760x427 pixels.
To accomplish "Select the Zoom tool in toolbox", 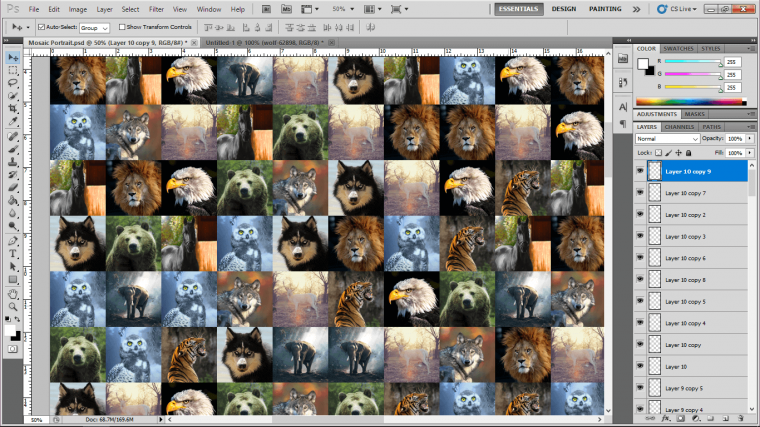I will pyautogui.click(x=13, y=306).
